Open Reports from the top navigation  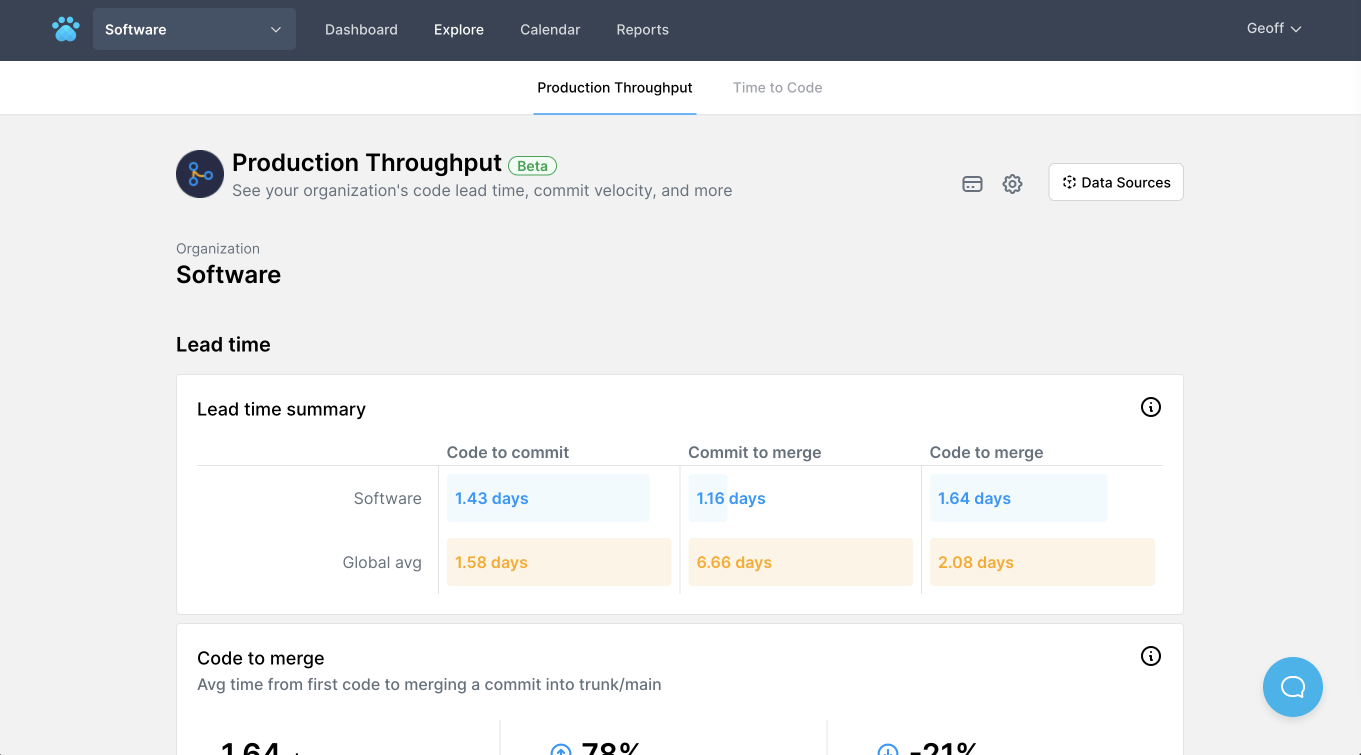(642, 30)
